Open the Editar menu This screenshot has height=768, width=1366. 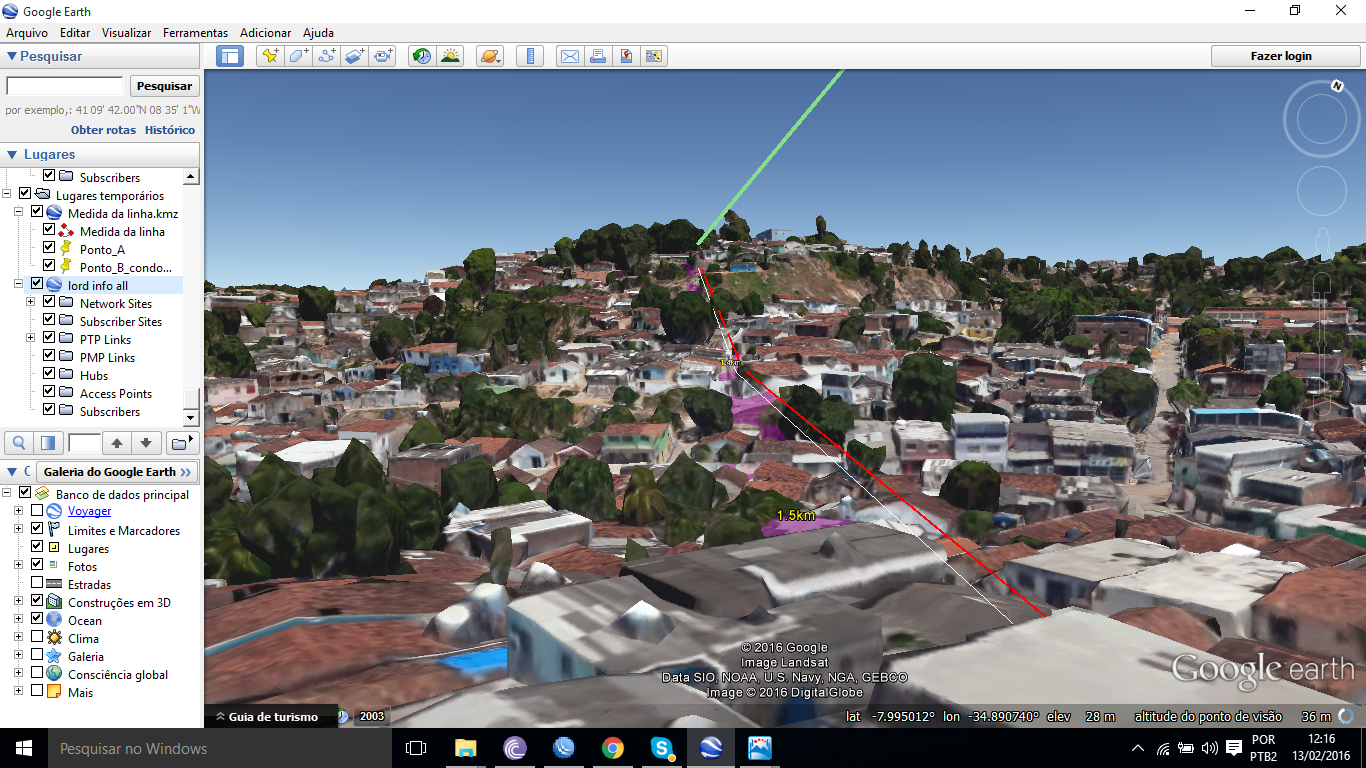pyautogui.click(x=75, y=33)
